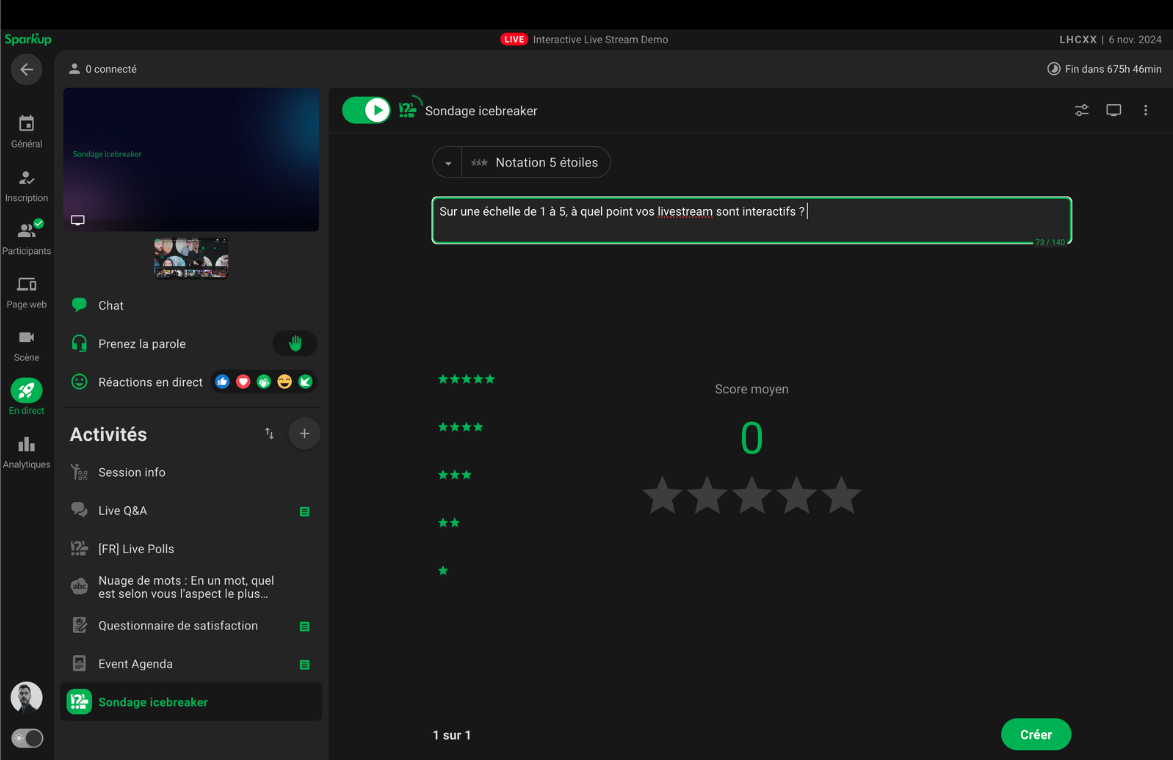1173x760 pixels.
Task: Open the Analytiques sidebar tab
Action: click(x=27, y=452)
